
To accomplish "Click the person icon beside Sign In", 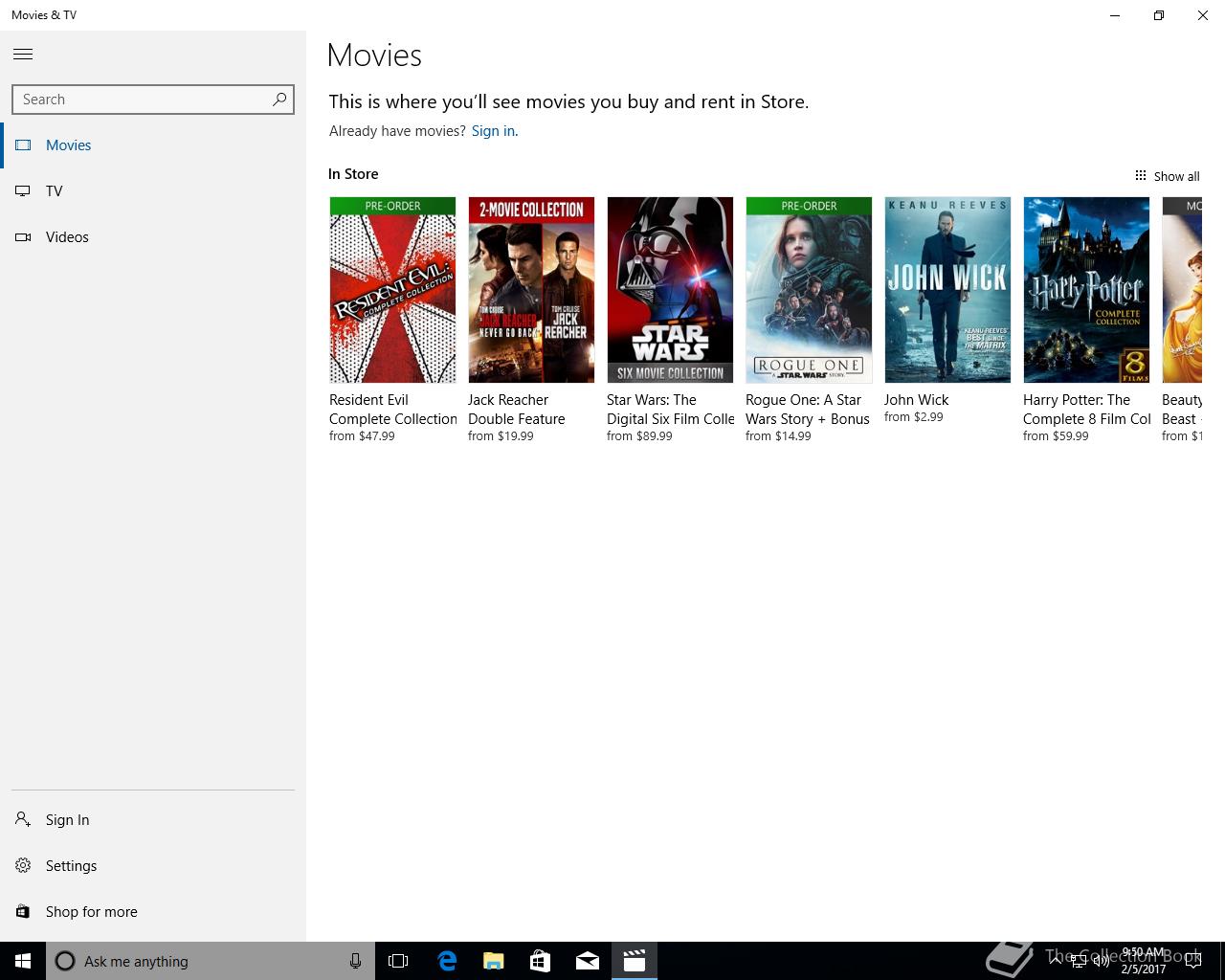I will (x=23, y=819).
